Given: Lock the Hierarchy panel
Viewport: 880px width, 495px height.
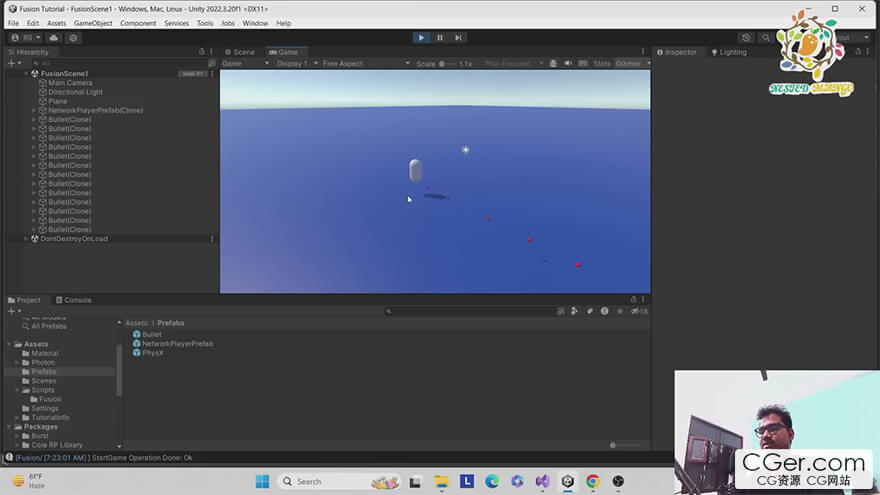Looking at the screenshot, I should pos(201,52).
